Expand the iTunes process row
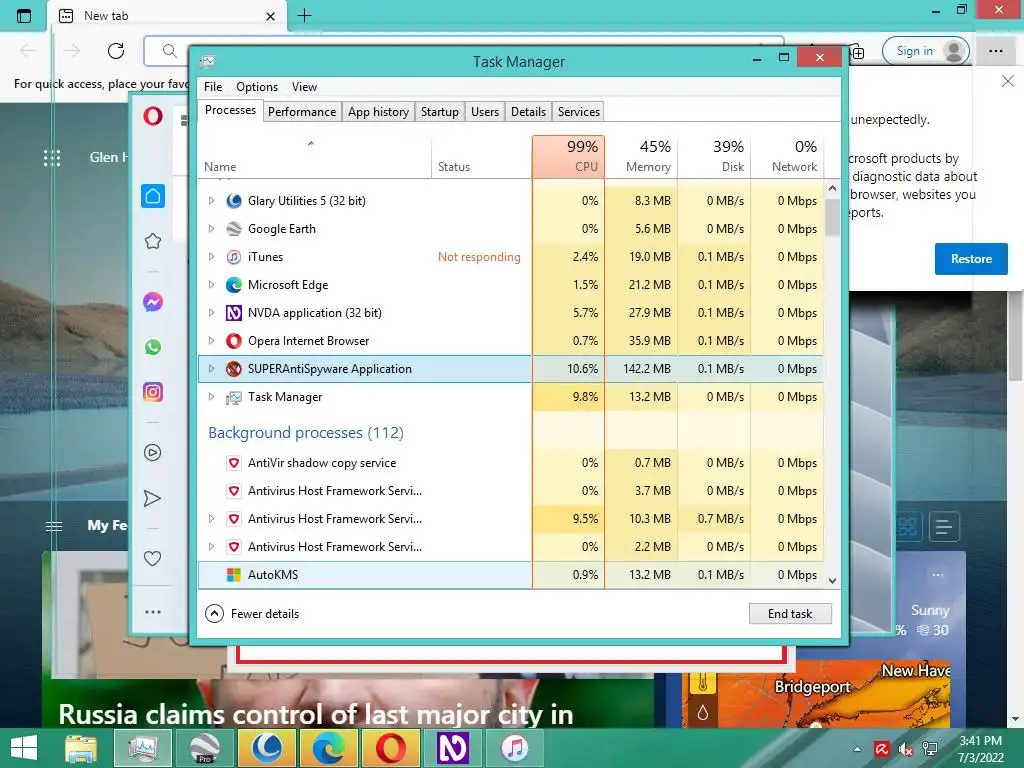 tap(211, 257)
